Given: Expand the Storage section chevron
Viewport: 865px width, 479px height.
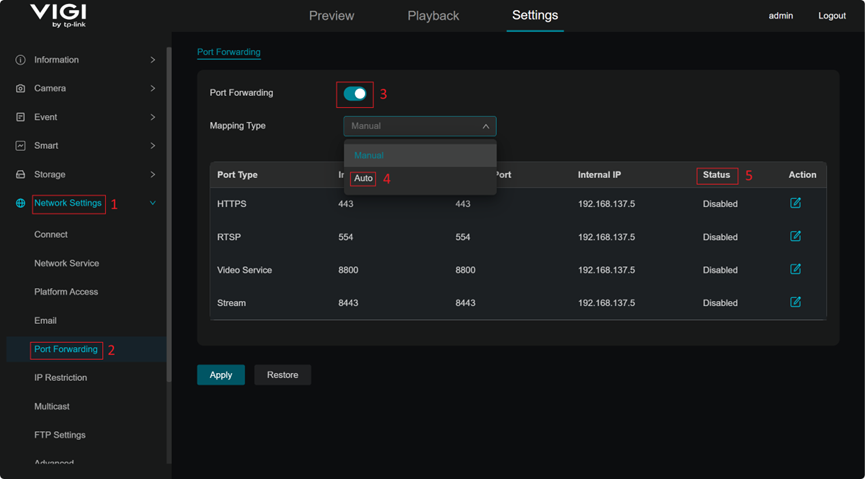Looking at the screenshot, I should click(153, 174).
